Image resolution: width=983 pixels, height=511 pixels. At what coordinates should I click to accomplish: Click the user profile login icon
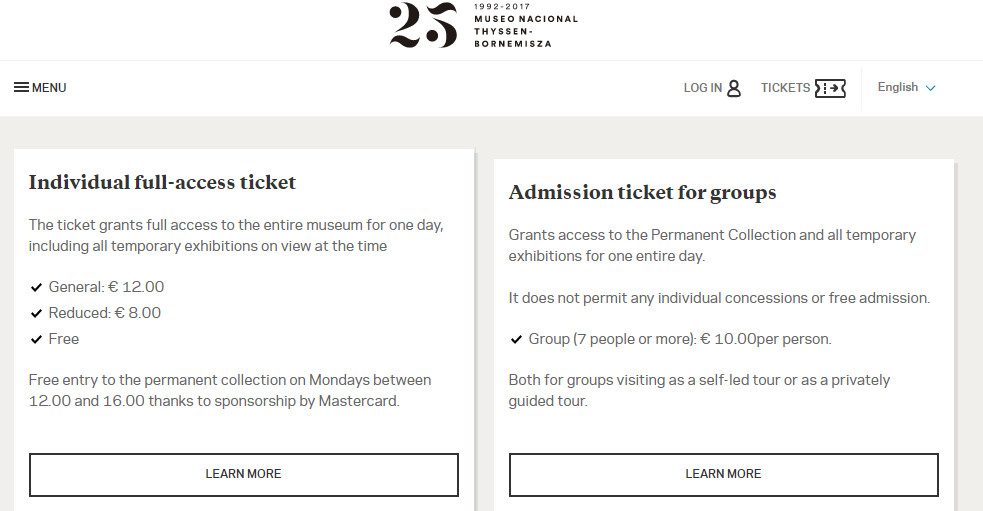[733, 88]
